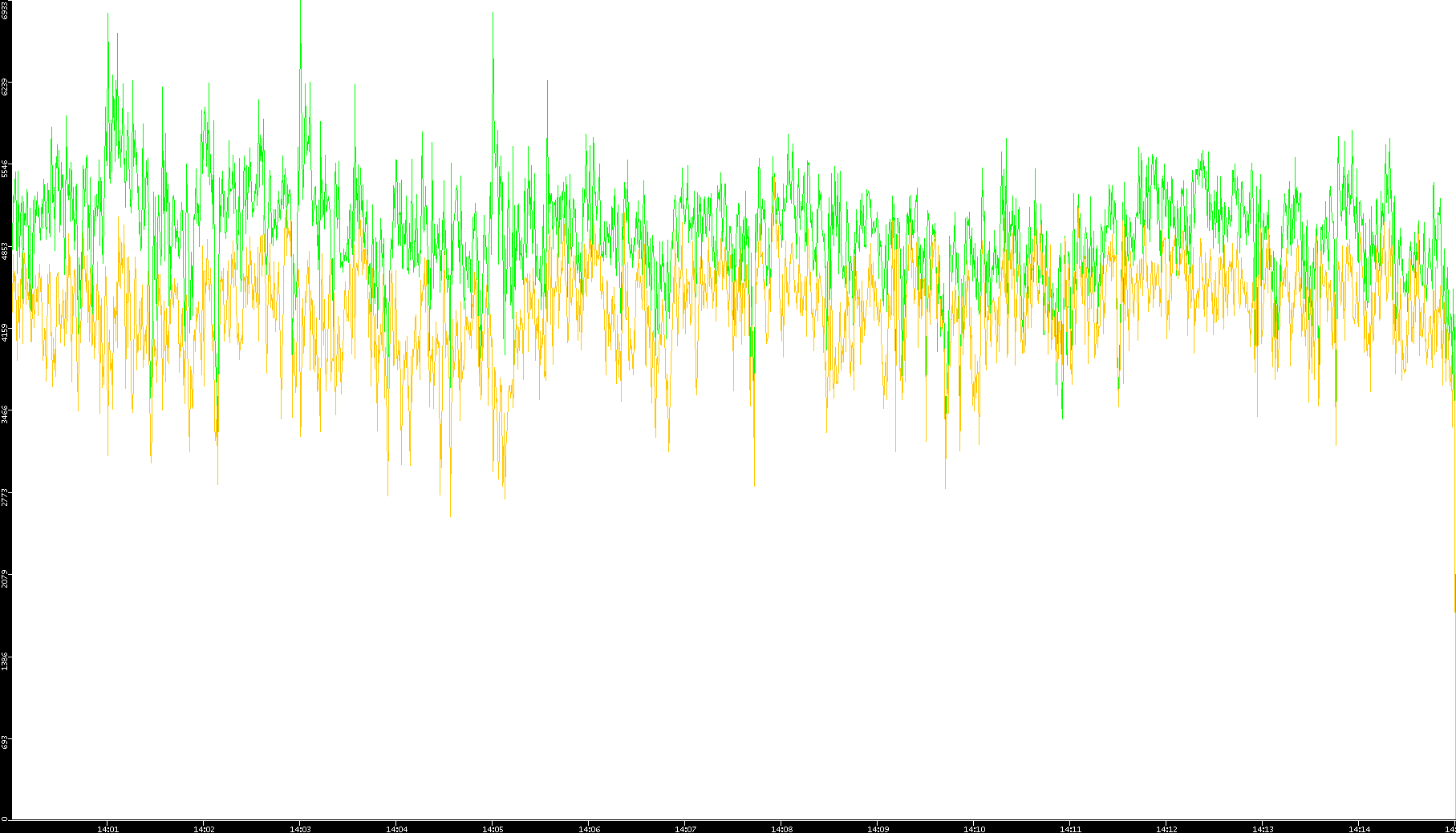Click the 14:05 time marker
This screenshot has width=1456, height=833.
pos(493,829)
